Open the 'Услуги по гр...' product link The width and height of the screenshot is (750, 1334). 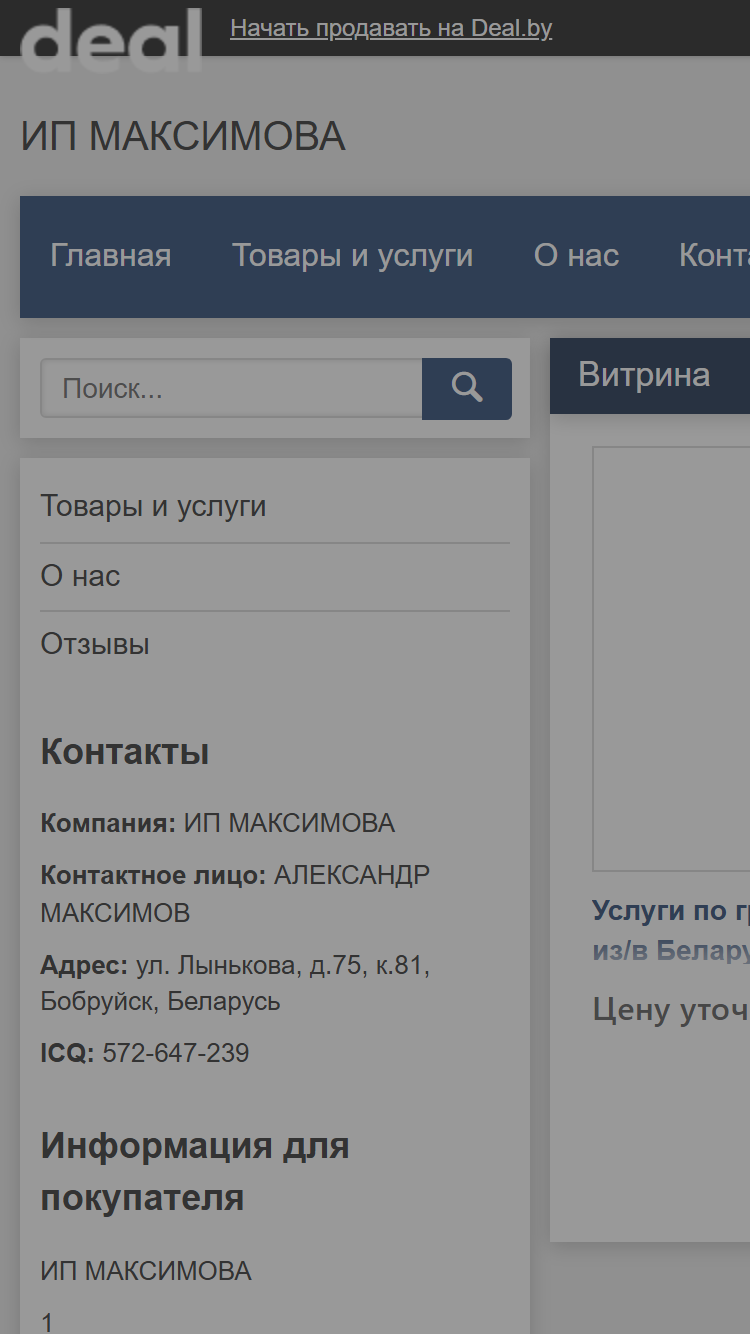(671, 929)
